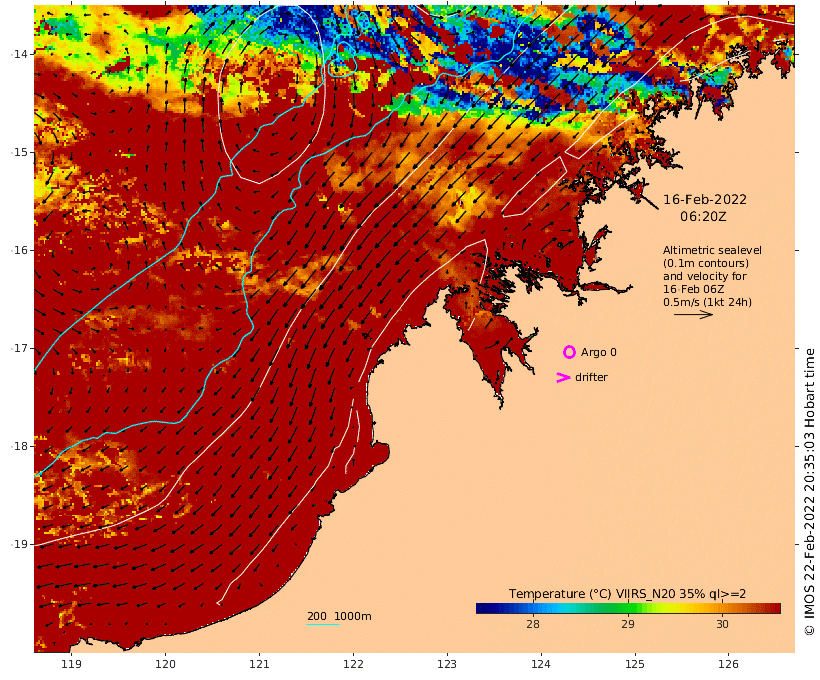Viewport: 820px width, 680px height.
Task: Click the 'Altimetric sealevel' text line
Action: point(712,251)
